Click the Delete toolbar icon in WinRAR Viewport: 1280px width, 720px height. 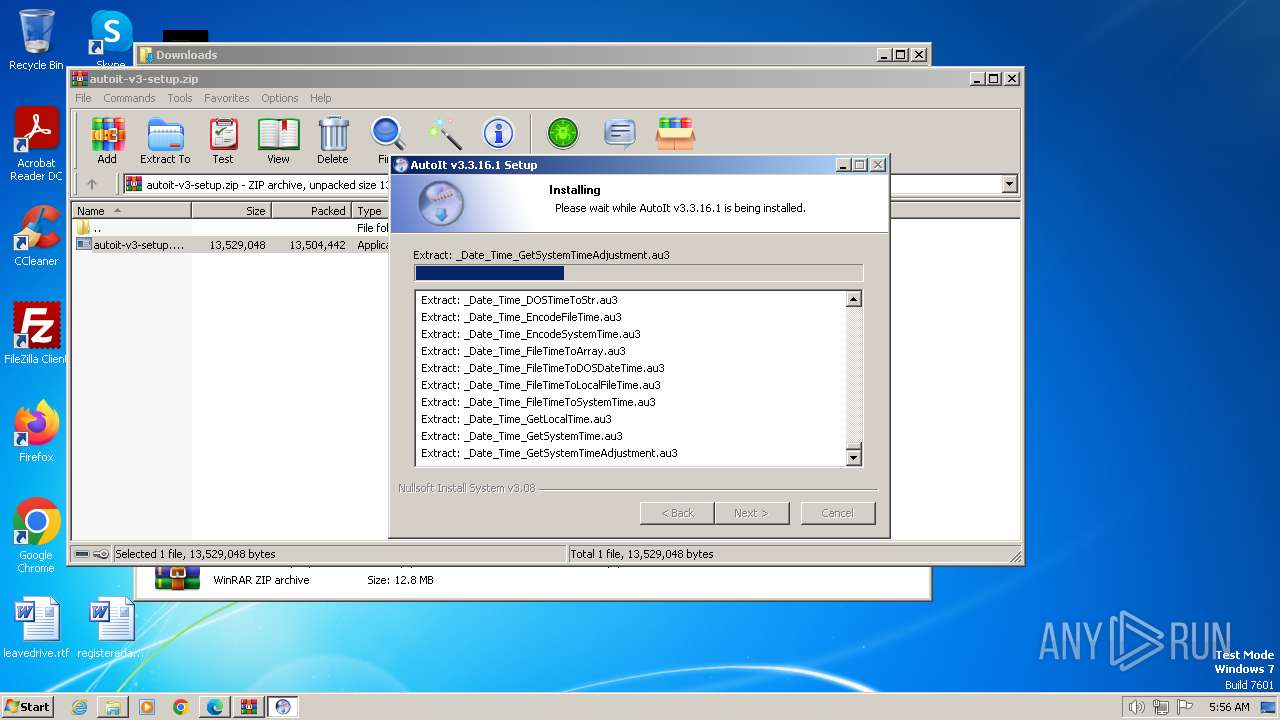(333, 140)
